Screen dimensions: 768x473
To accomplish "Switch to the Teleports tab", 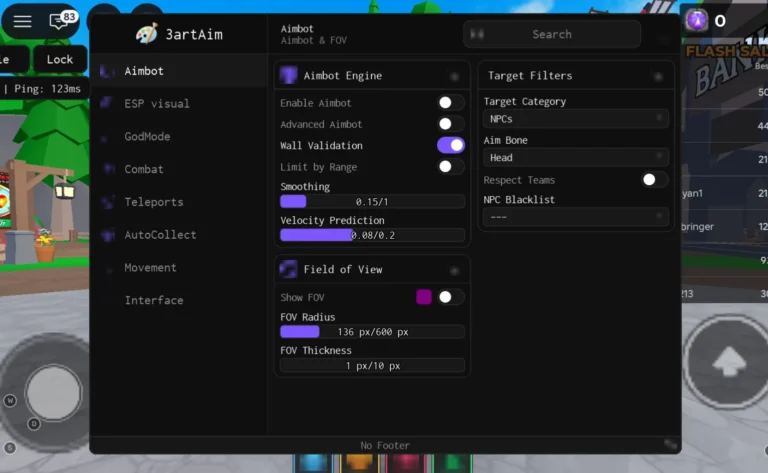I will tap(179, 202).
